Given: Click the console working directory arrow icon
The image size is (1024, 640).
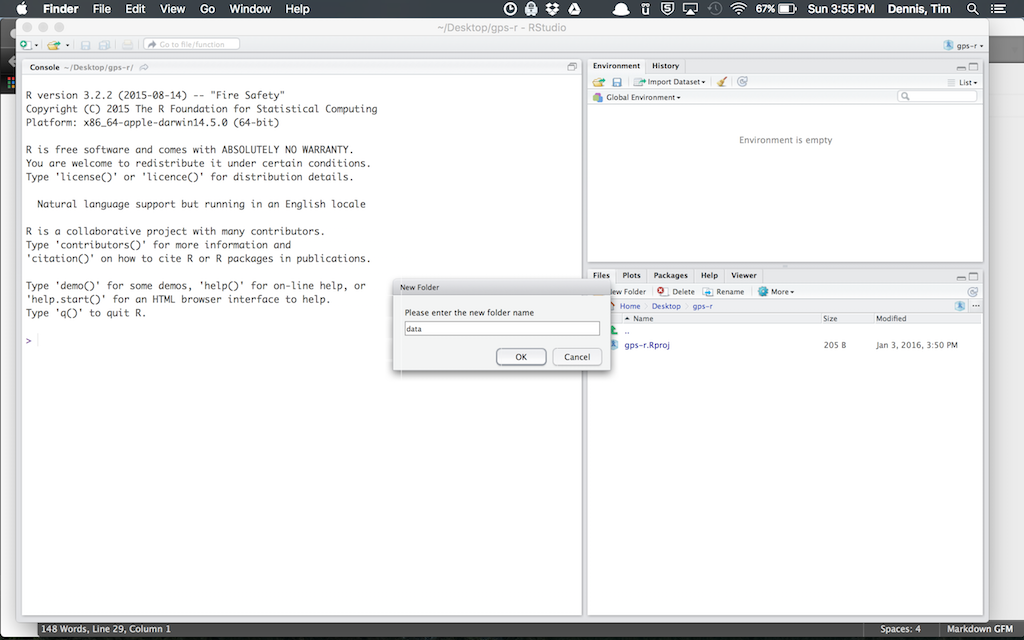Looking at the screenshot, I should point(144,67).
